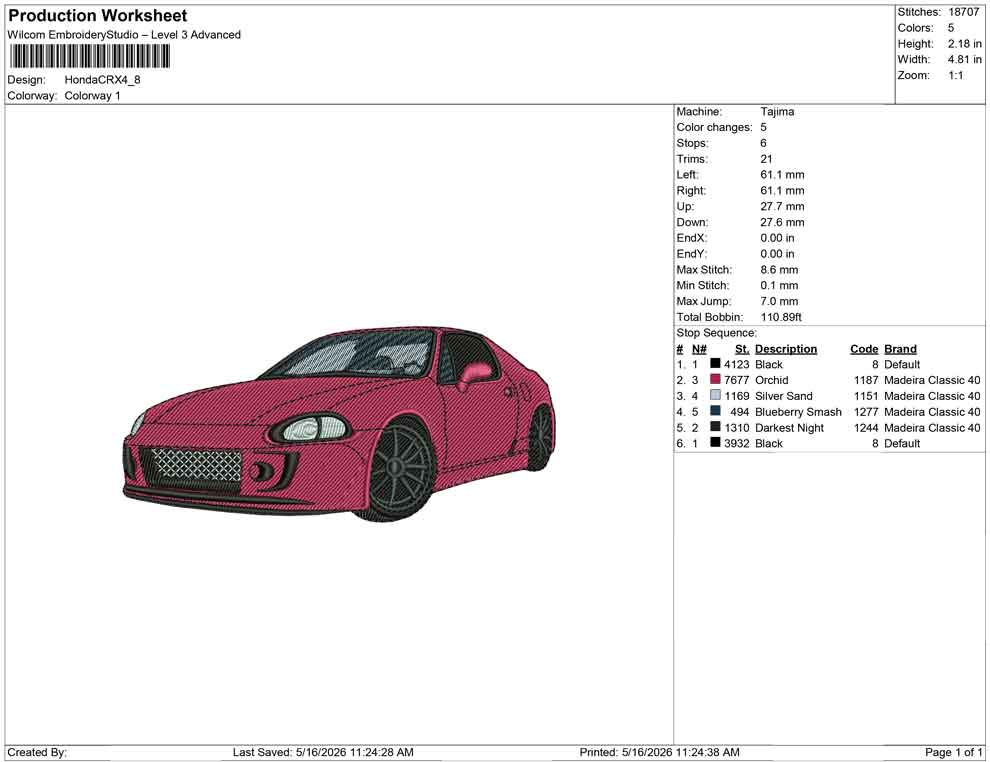Click the design name 'HondaCRX4_8'
Viewport: 990px width, 762px height.
point(102,80)
